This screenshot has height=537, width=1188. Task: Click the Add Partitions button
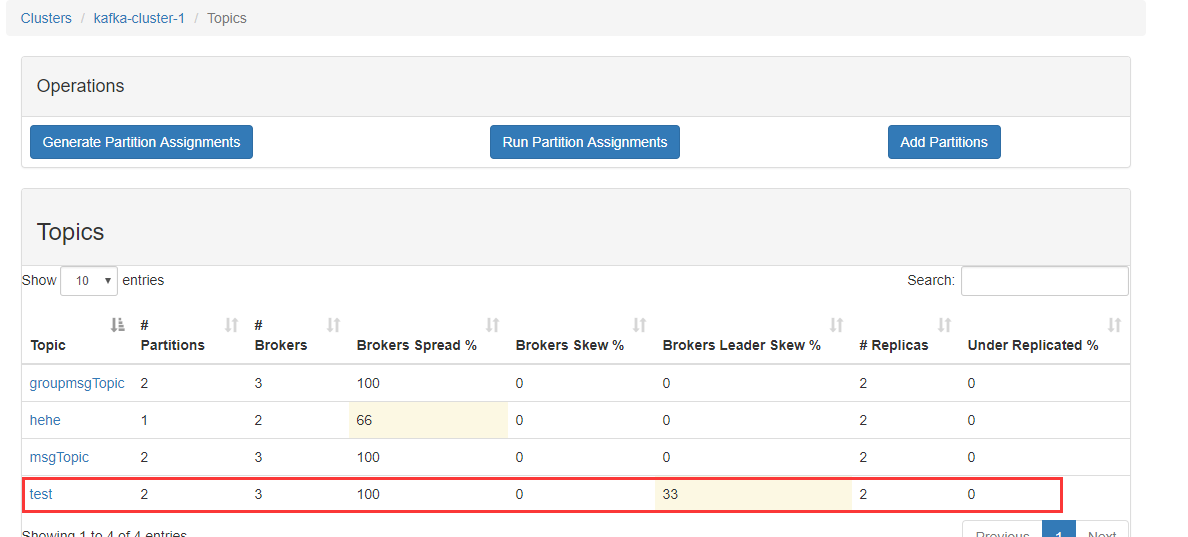(x=944, y=142)
